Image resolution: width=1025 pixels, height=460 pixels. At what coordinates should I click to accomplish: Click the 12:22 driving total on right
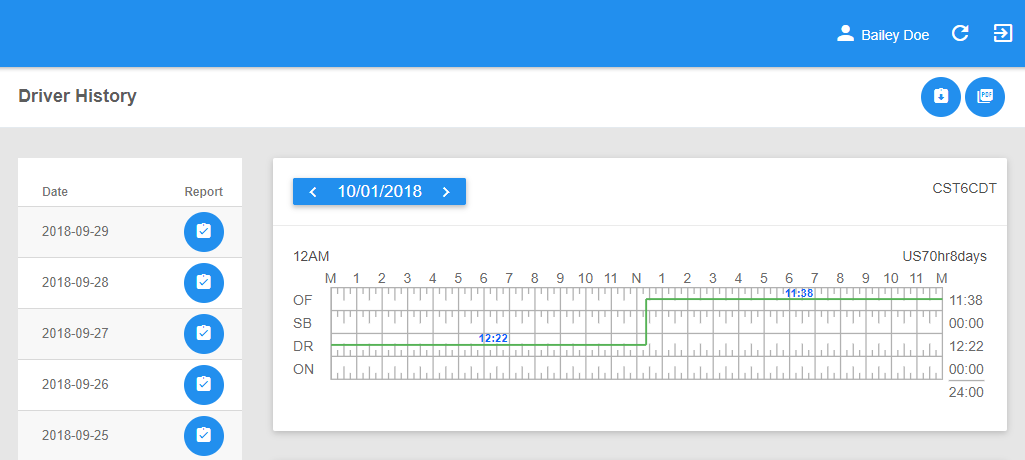coord(966,346)
